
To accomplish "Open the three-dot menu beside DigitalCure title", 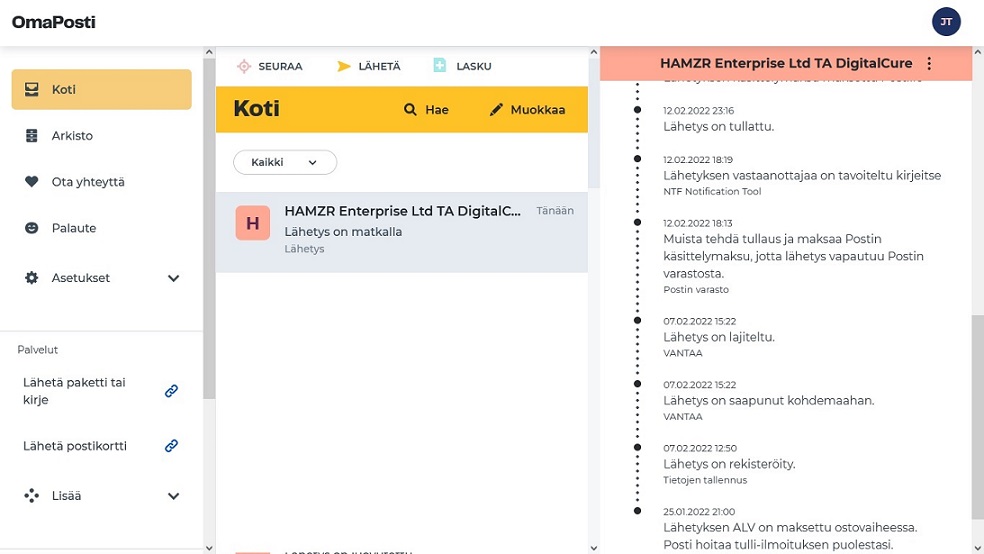I will point(929,64).
